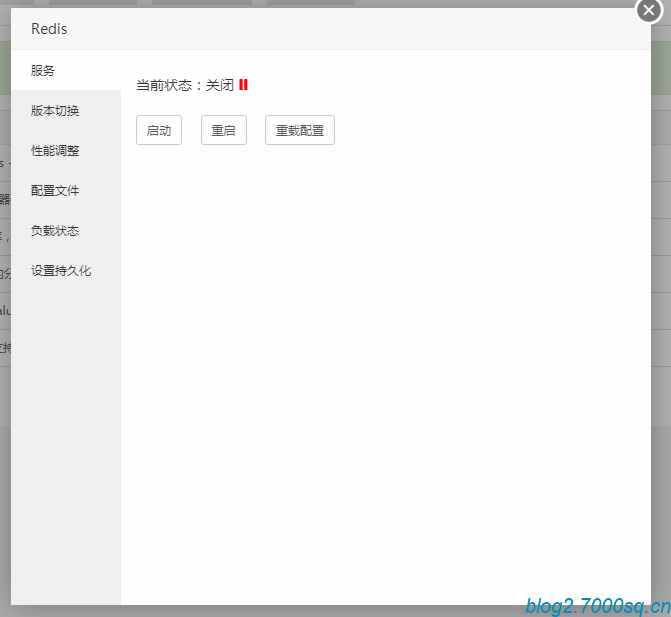This screenshot has height=617, width=671.
Task: Click the Redis dialog title
Action: click(x=49, y=29)
